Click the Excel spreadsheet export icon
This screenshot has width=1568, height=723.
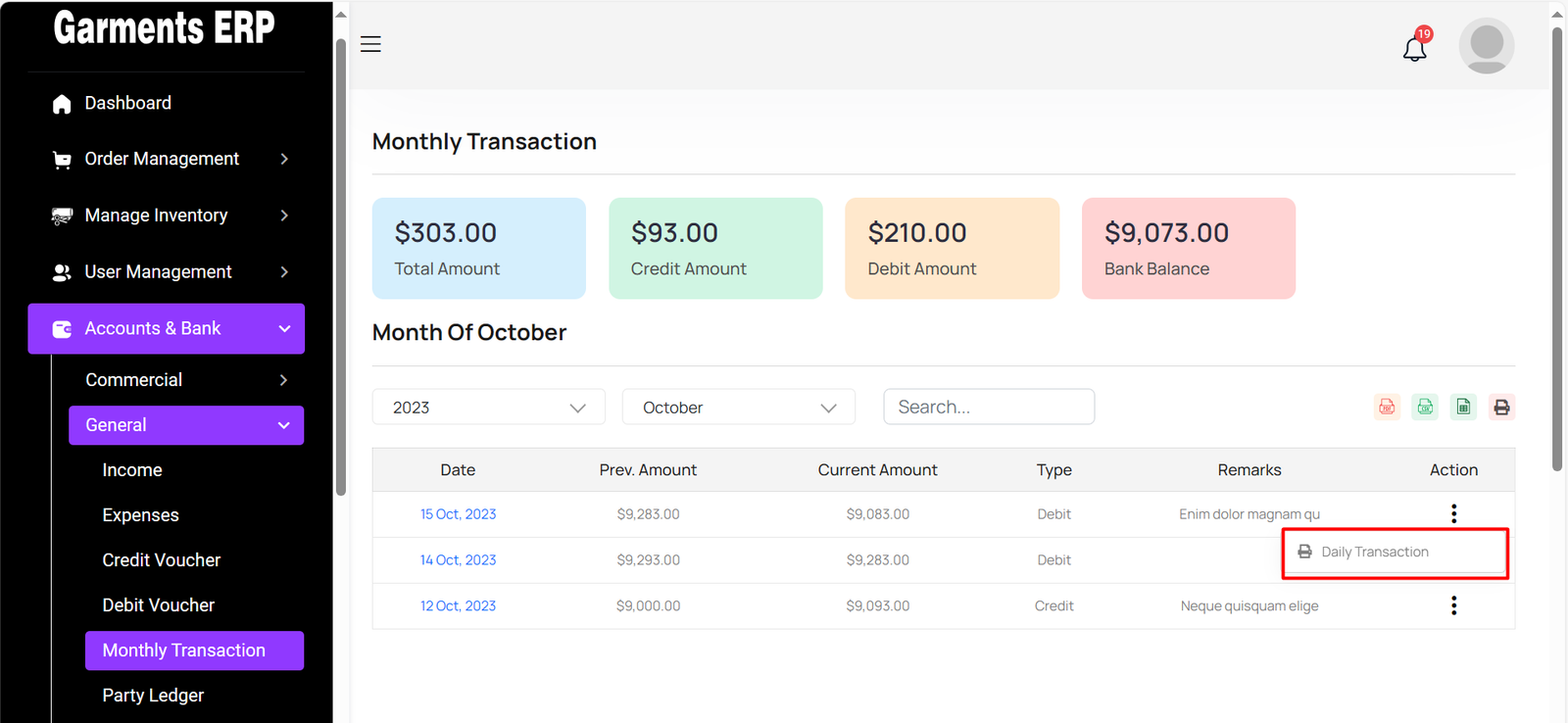pos(1463,408)
